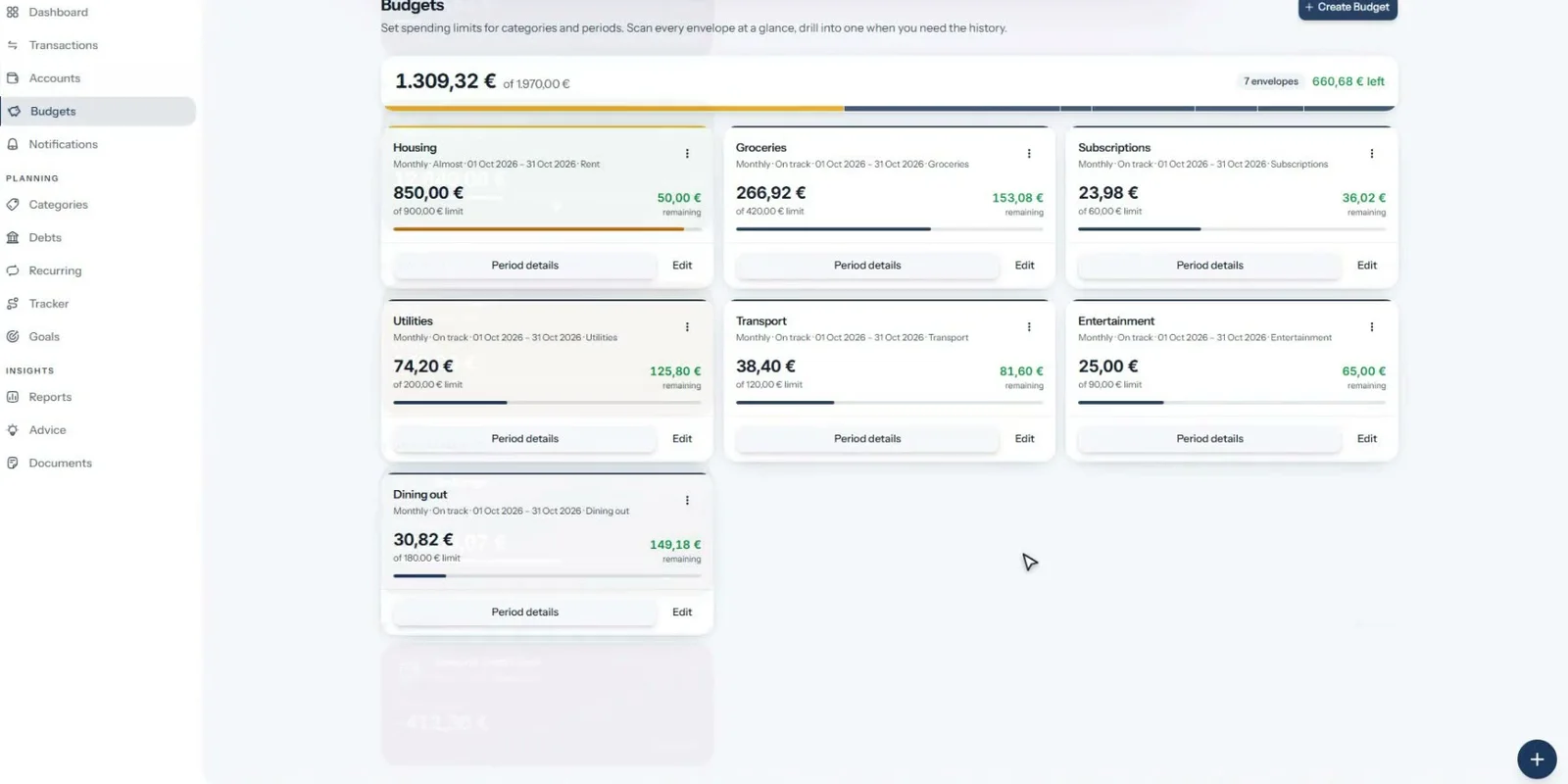Click the Advice lightbulb icon
Viewport: 1568px width, 784px height.
(13, 430)
